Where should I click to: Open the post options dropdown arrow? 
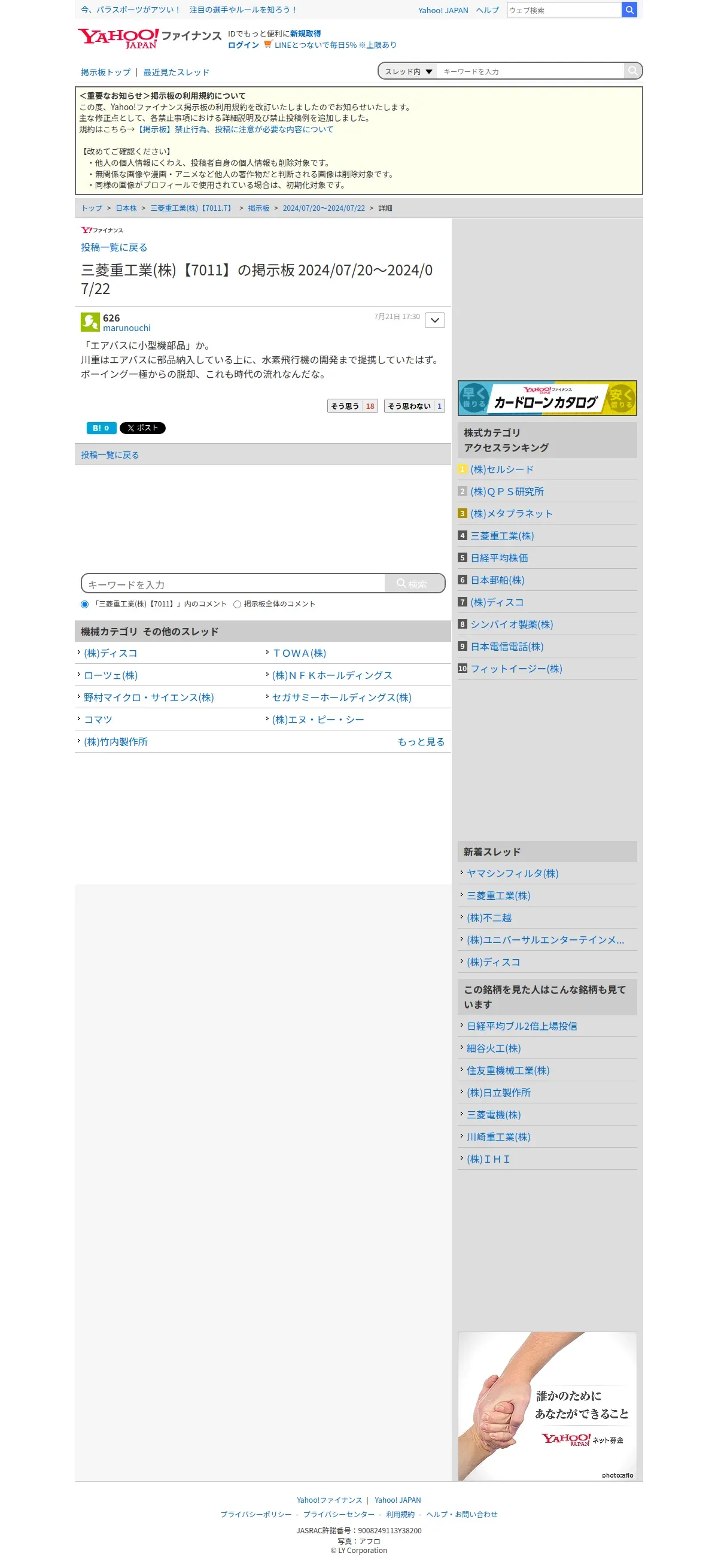[x=434, y=320]
